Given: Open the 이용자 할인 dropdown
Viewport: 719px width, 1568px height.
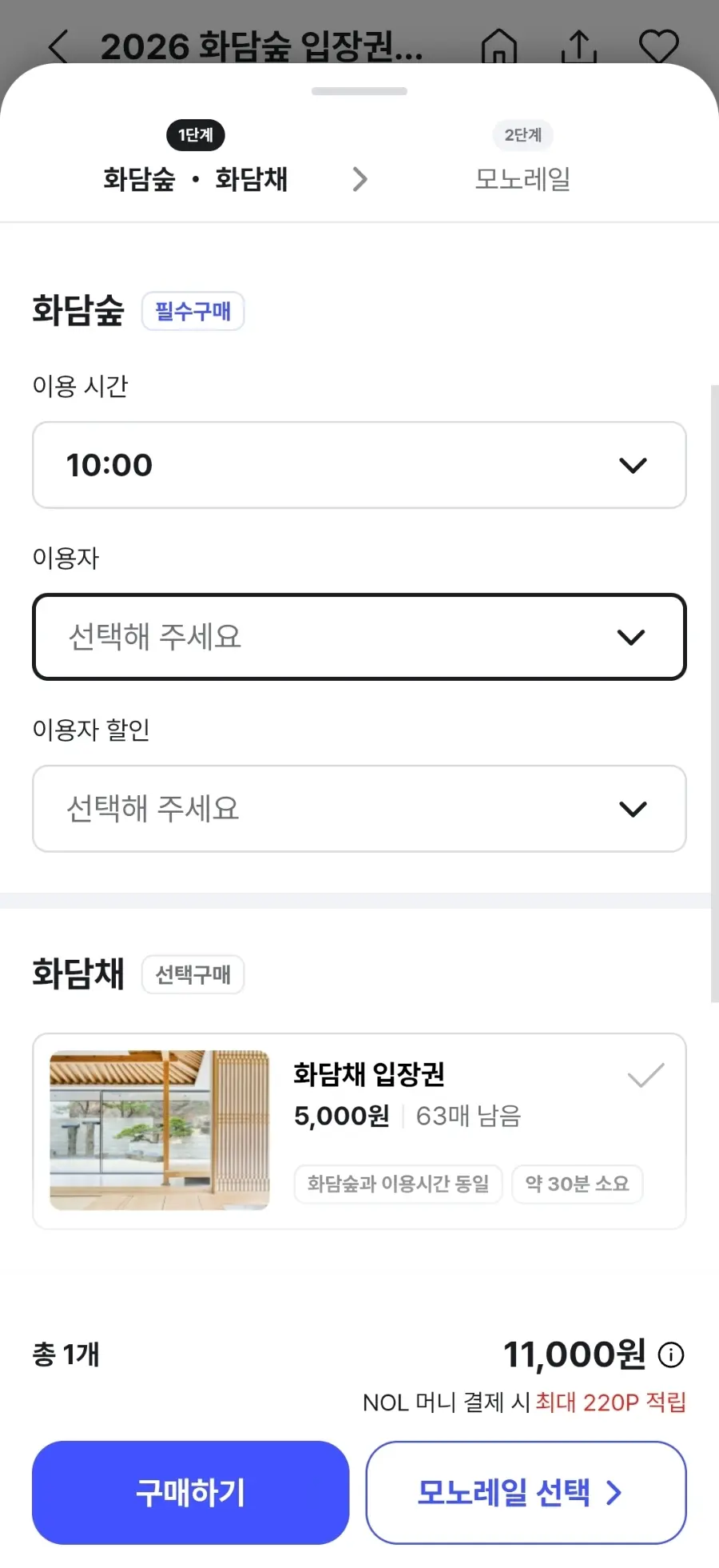Looking at the screenshot, I should [359, 809].
